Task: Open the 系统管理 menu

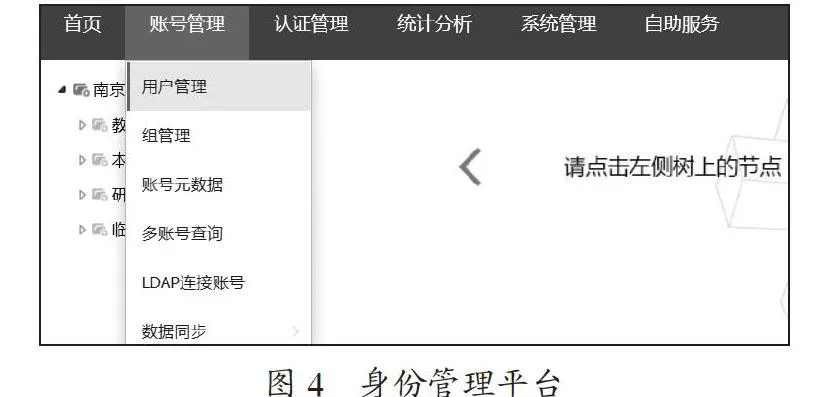Action: (559, 24)
